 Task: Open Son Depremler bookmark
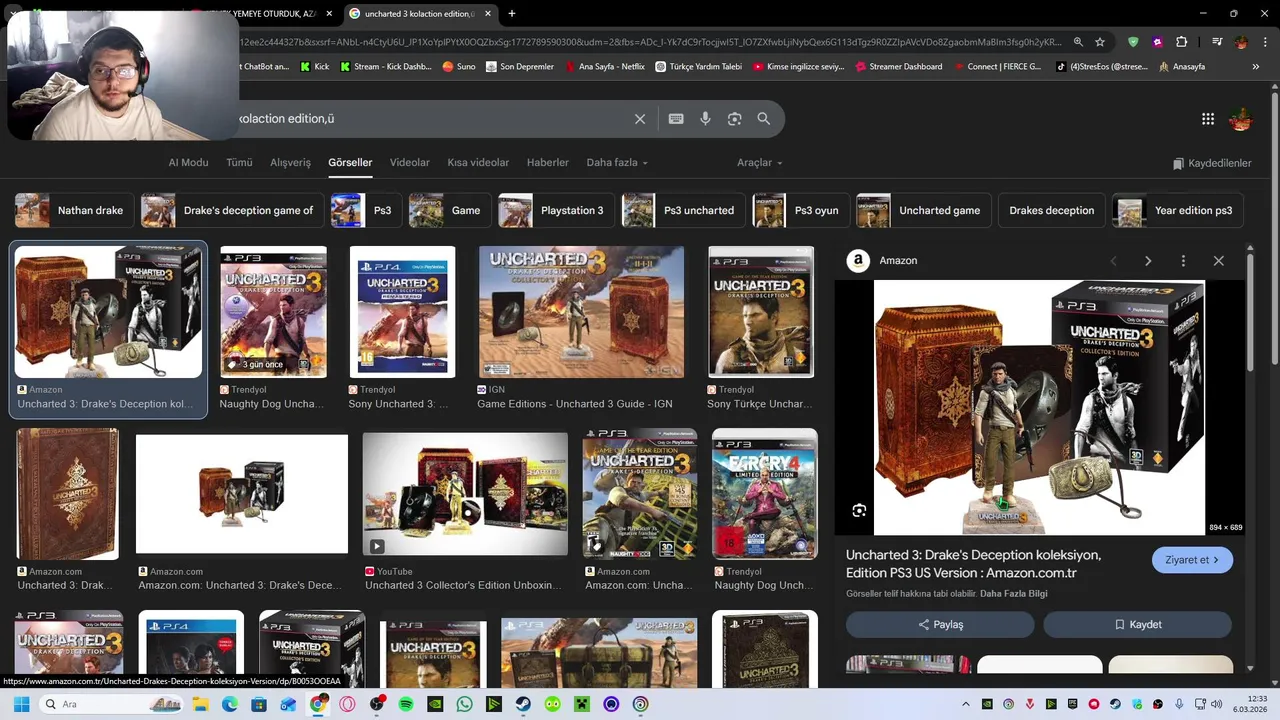tap(520, 67)
